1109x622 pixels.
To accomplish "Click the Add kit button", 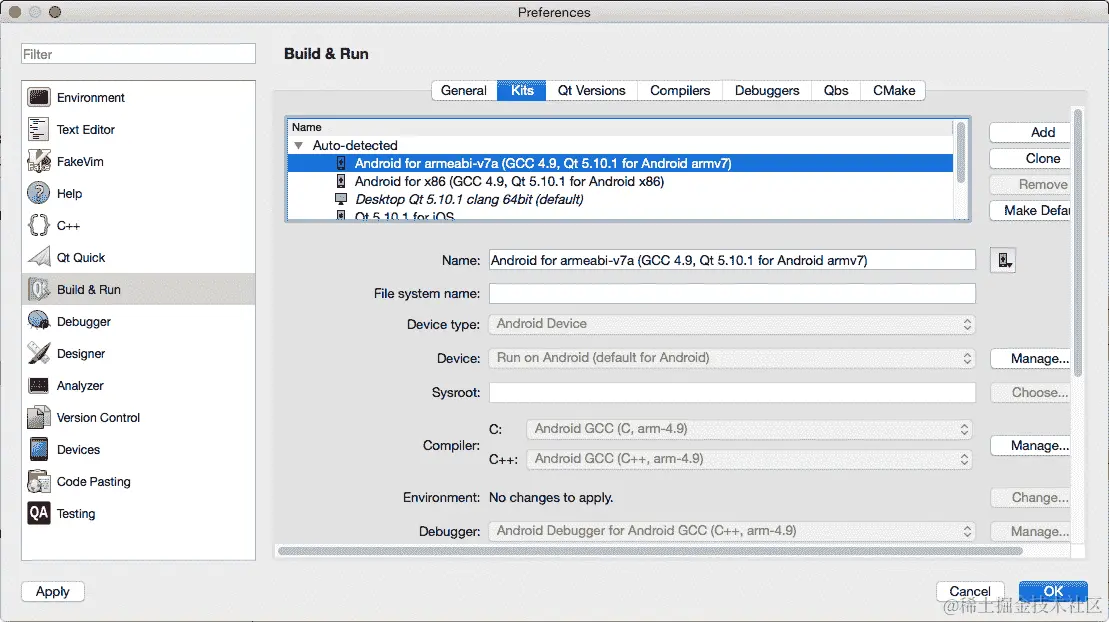I will coord(1030,132).
